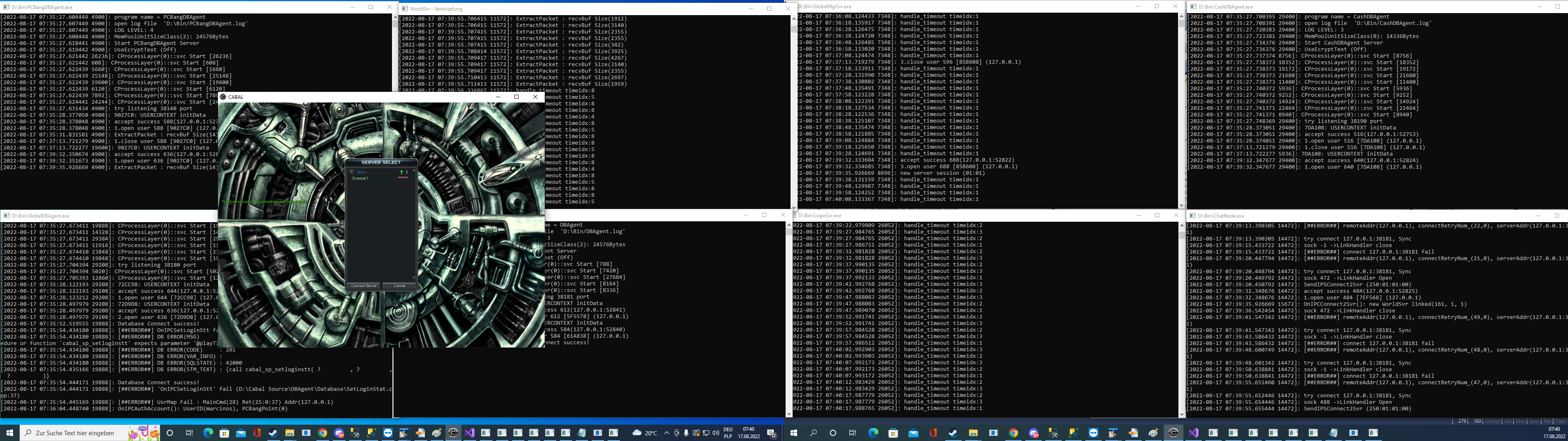
Task: Open Microsoft Store on left taskbar
Action: pos(224,433)
